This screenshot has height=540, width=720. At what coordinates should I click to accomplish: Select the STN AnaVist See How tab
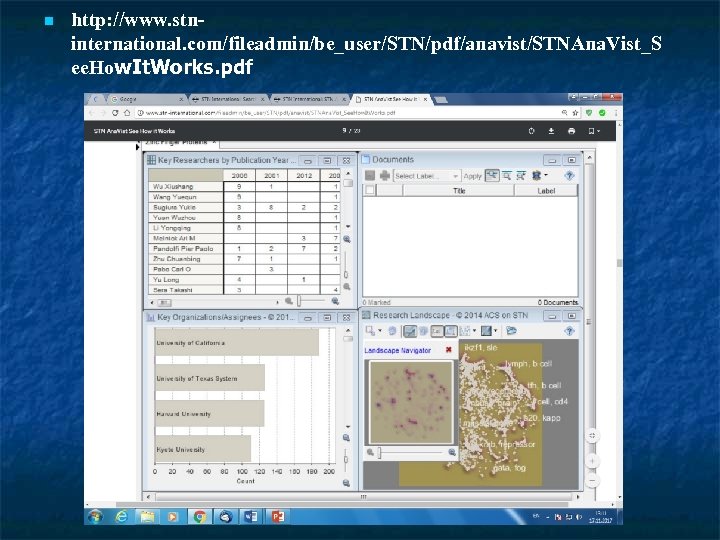(x=391, y=99)
